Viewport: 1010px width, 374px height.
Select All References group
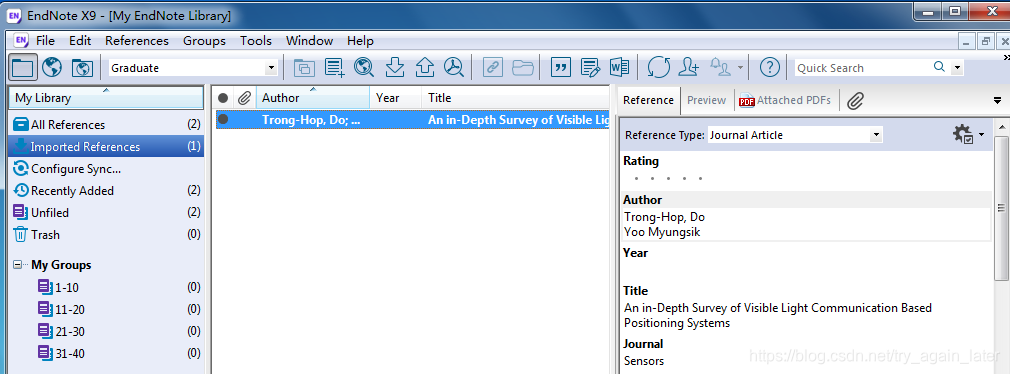point(106,124)
